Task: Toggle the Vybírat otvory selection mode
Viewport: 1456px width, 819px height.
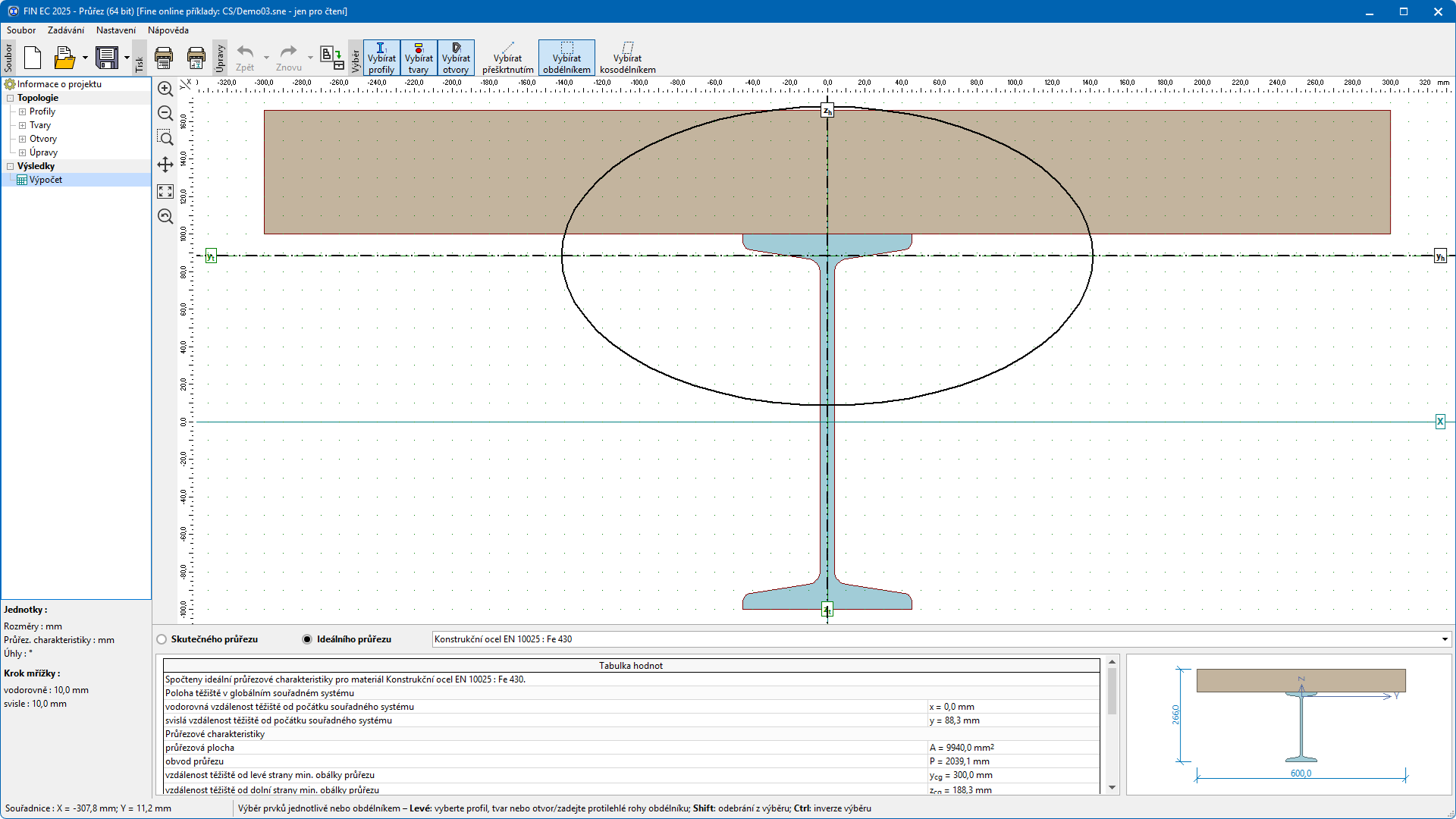Action: coord(456,58)
